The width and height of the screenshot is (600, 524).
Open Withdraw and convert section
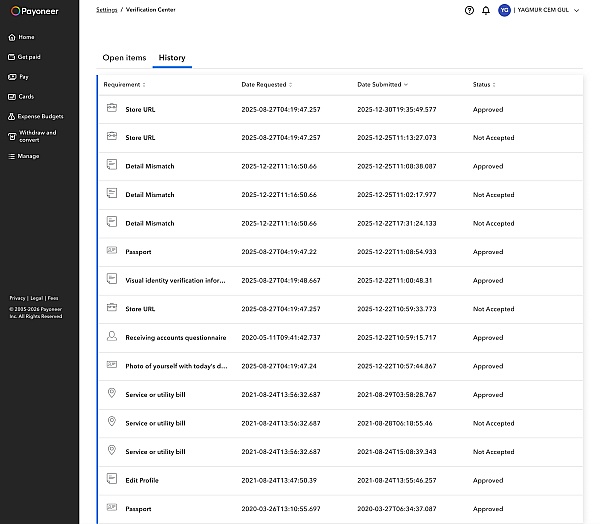tap(37, 136)
